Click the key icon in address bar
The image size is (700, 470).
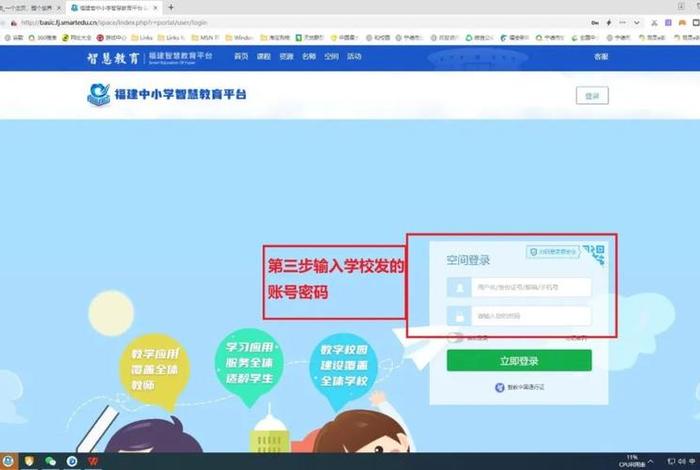pos(595,23)
